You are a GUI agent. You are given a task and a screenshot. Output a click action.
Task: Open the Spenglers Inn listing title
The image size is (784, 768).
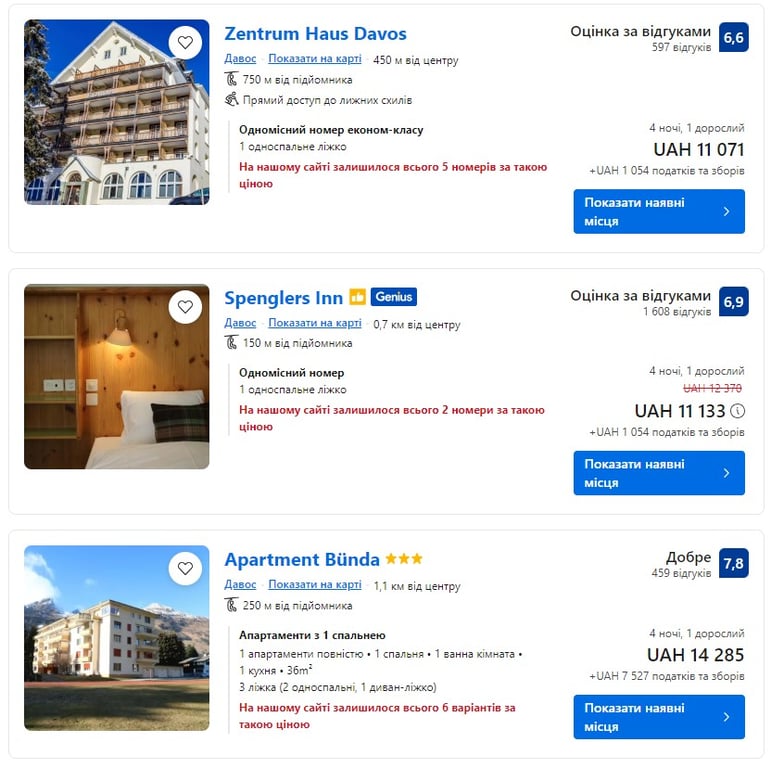click(283, 298)
